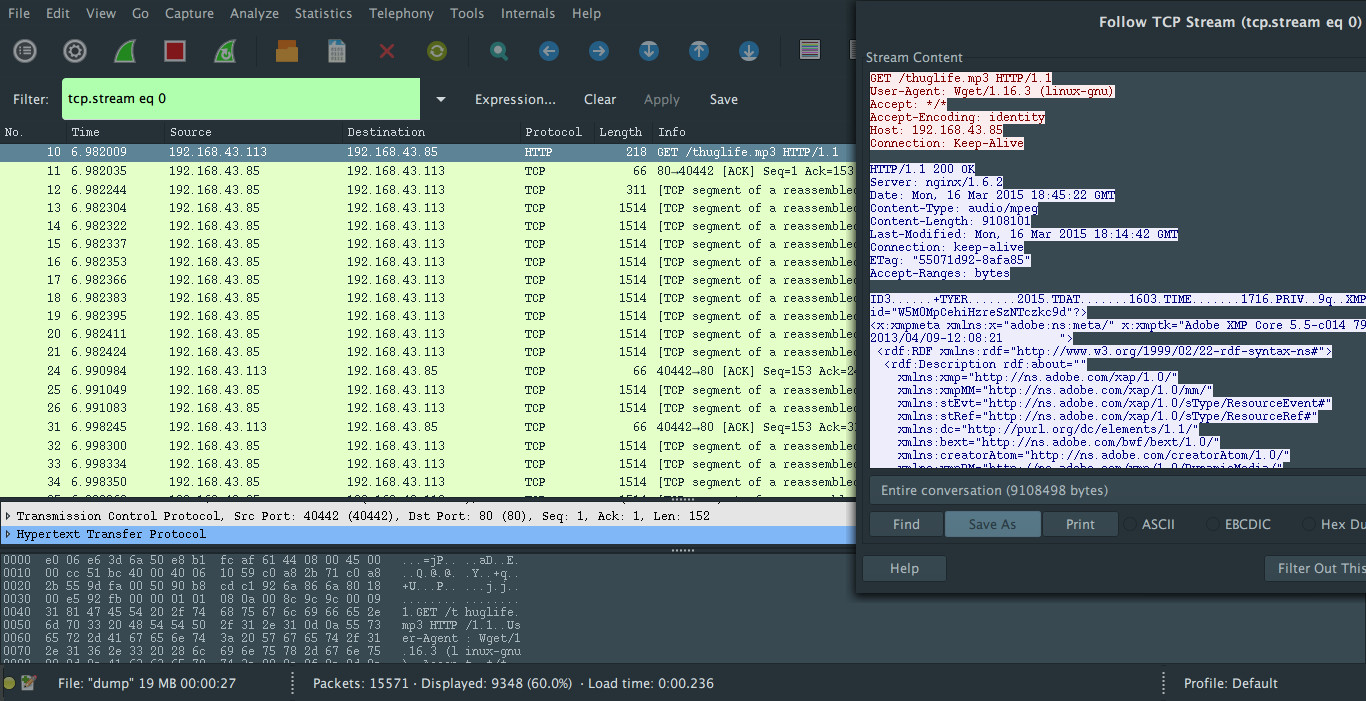Open the Telephony menu

point(401,13)
